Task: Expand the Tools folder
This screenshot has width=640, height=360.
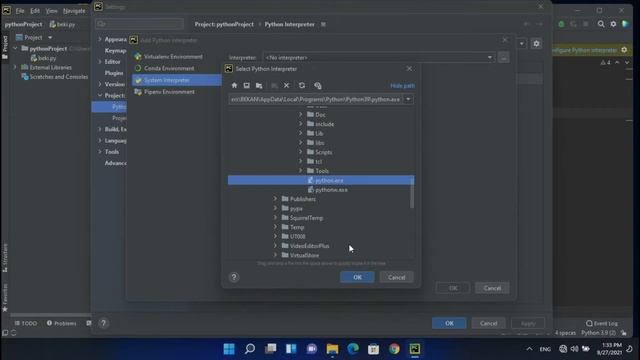Action: coord(301,171)
